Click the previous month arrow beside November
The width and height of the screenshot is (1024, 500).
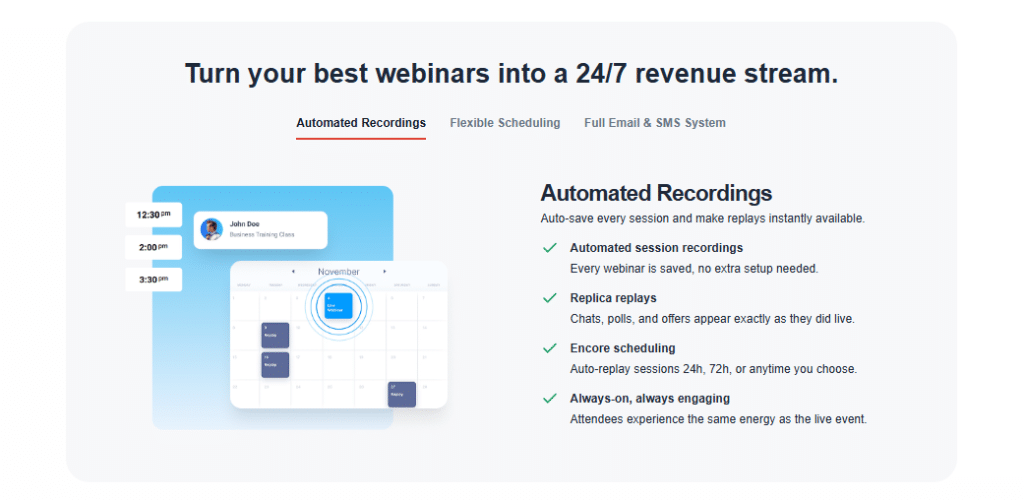(x=293, y=272)
